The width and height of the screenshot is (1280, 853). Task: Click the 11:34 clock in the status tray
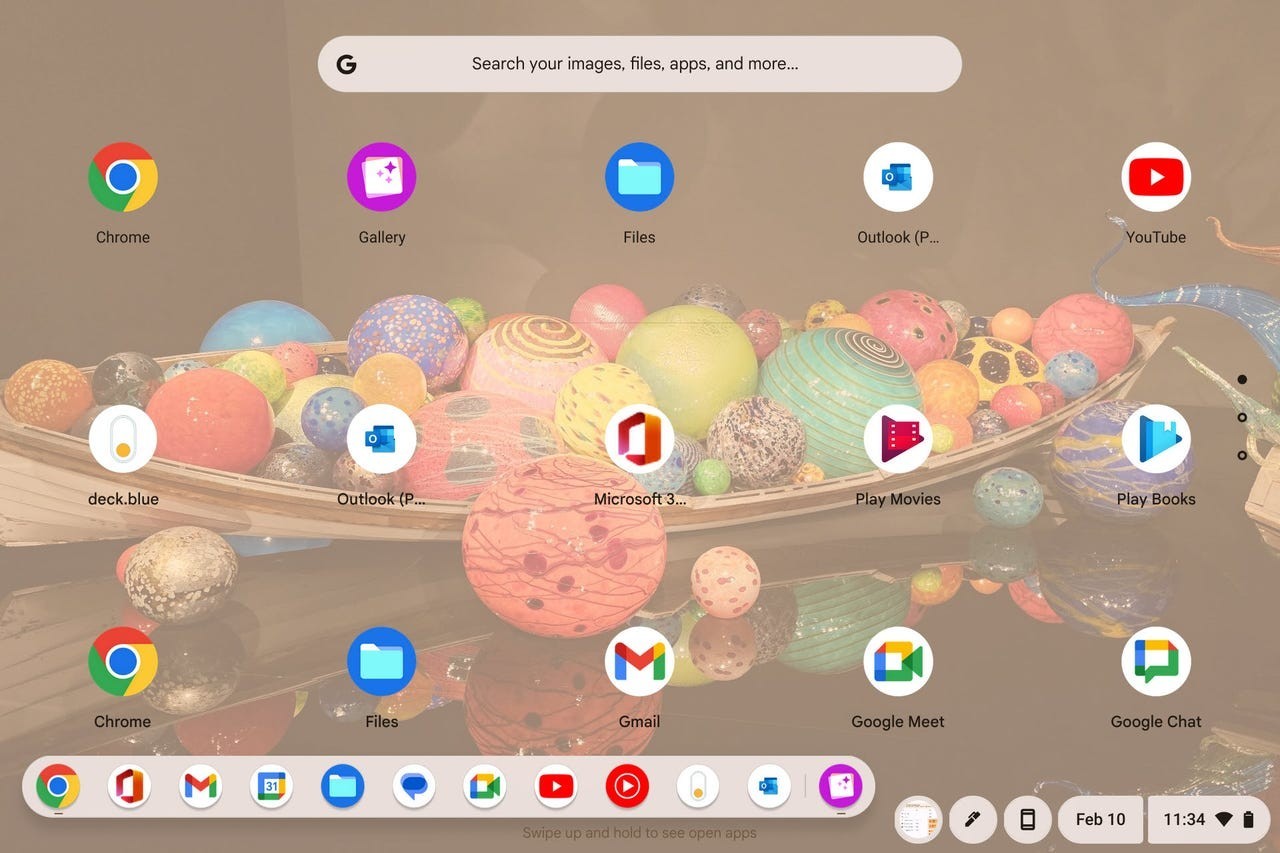tap(1184, 819)
